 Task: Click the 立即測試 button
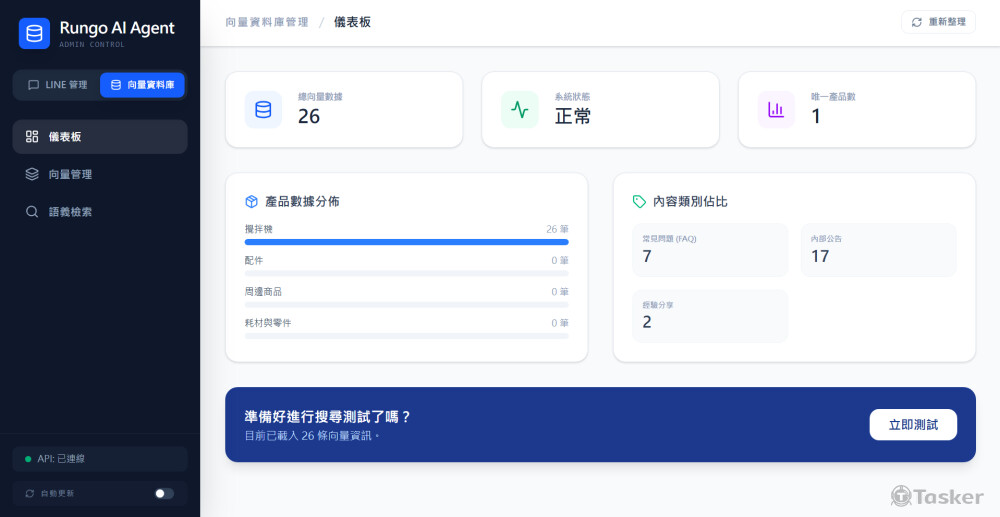pyautogui.click(x=913, y=425)
